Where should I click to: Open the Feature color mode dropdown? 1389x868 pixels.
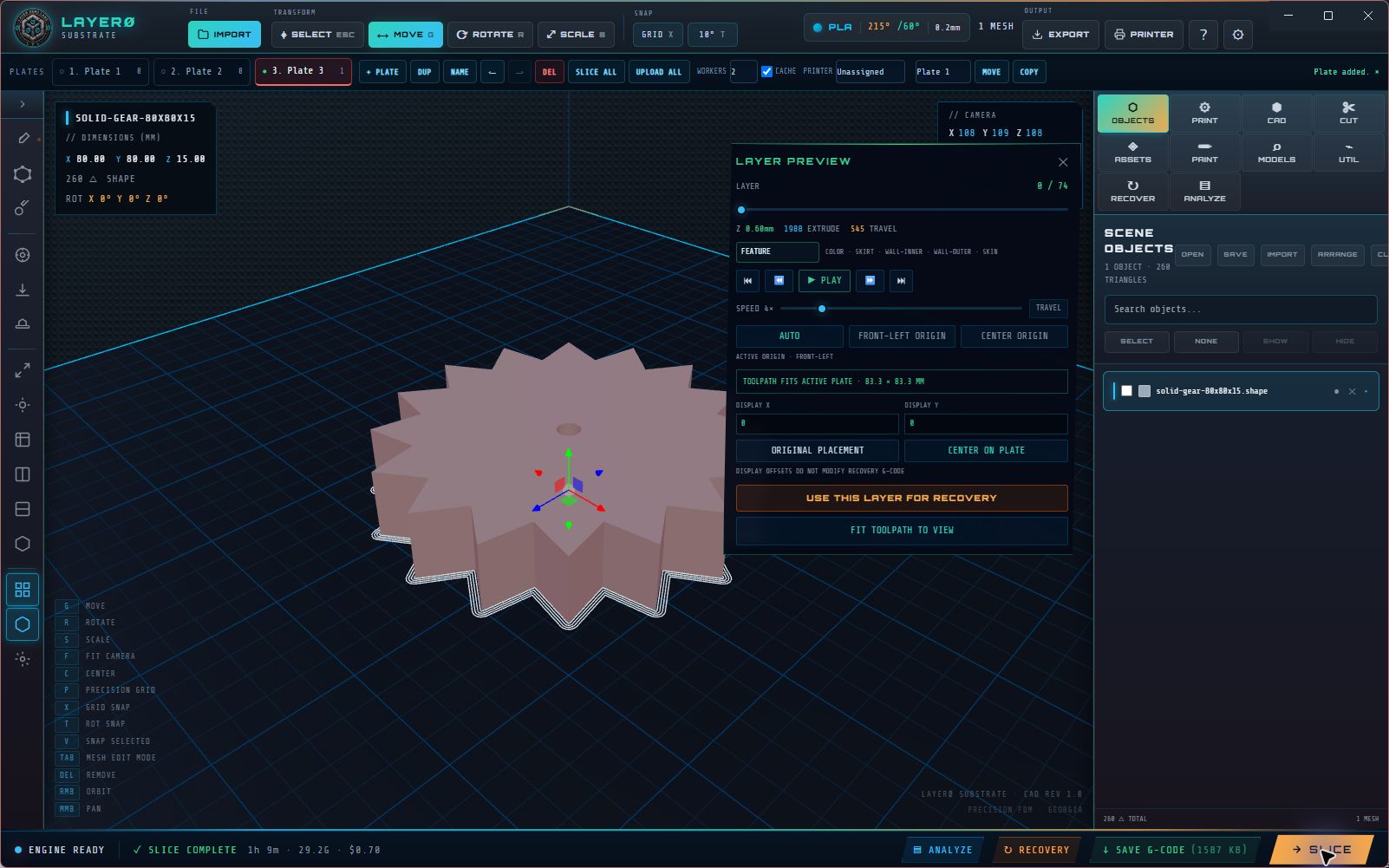777,251
